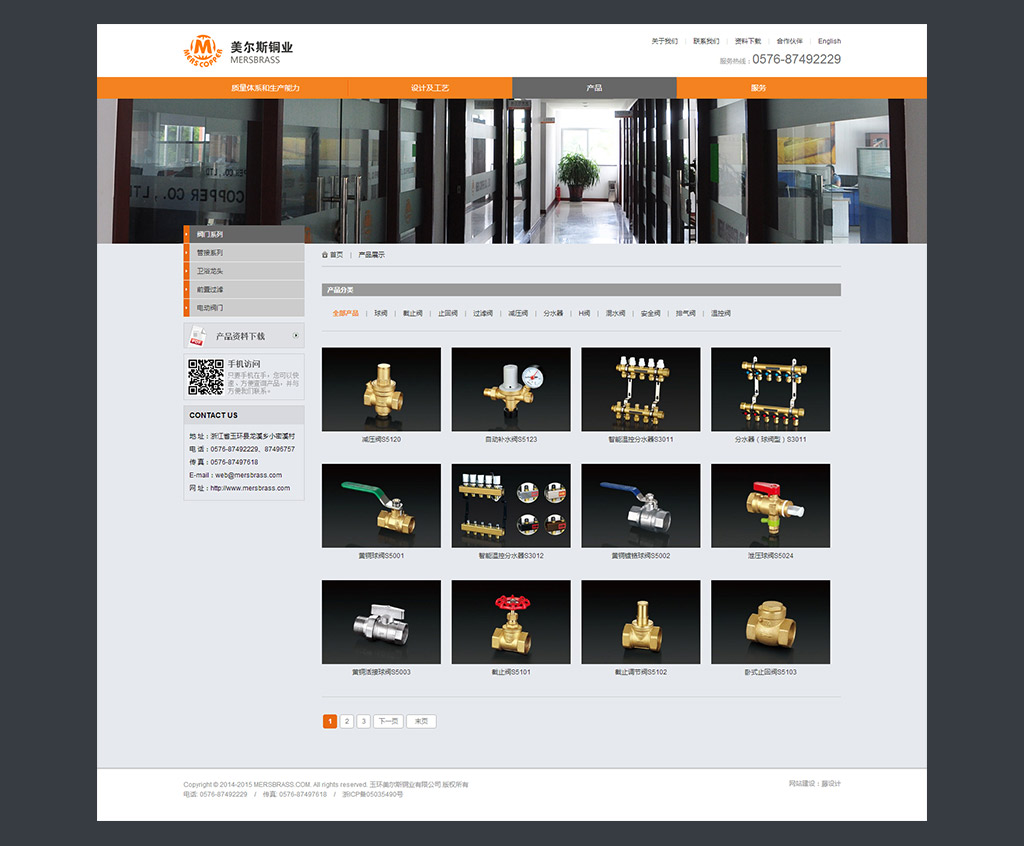
Task: Click arrow beside 产品资料下载
Action: [296, 336]
